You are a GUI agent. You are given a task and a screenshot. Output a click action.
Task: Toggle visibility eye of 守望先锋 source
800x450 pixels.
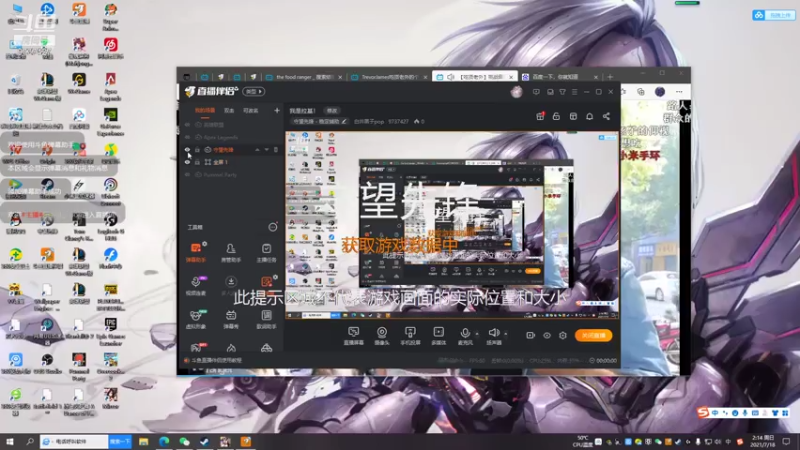tap(187, 149)
